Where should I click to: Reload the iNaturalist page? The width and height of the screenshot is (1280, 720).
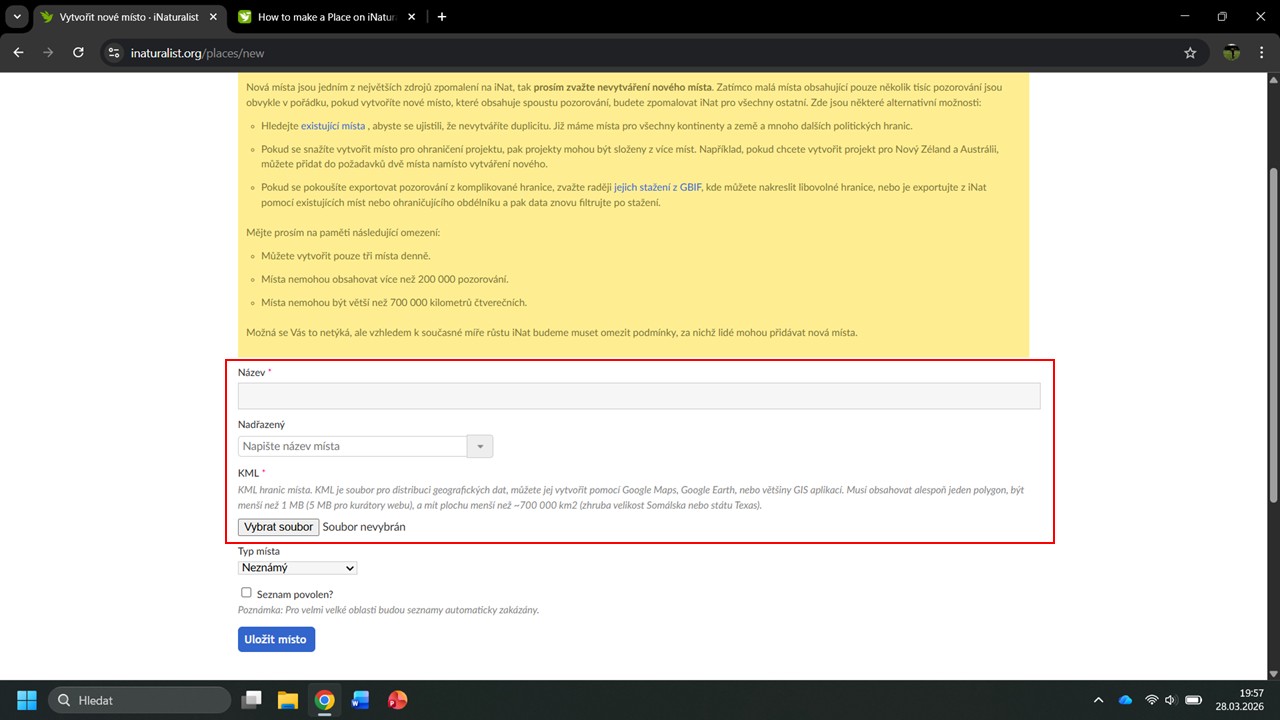[79, 53]
